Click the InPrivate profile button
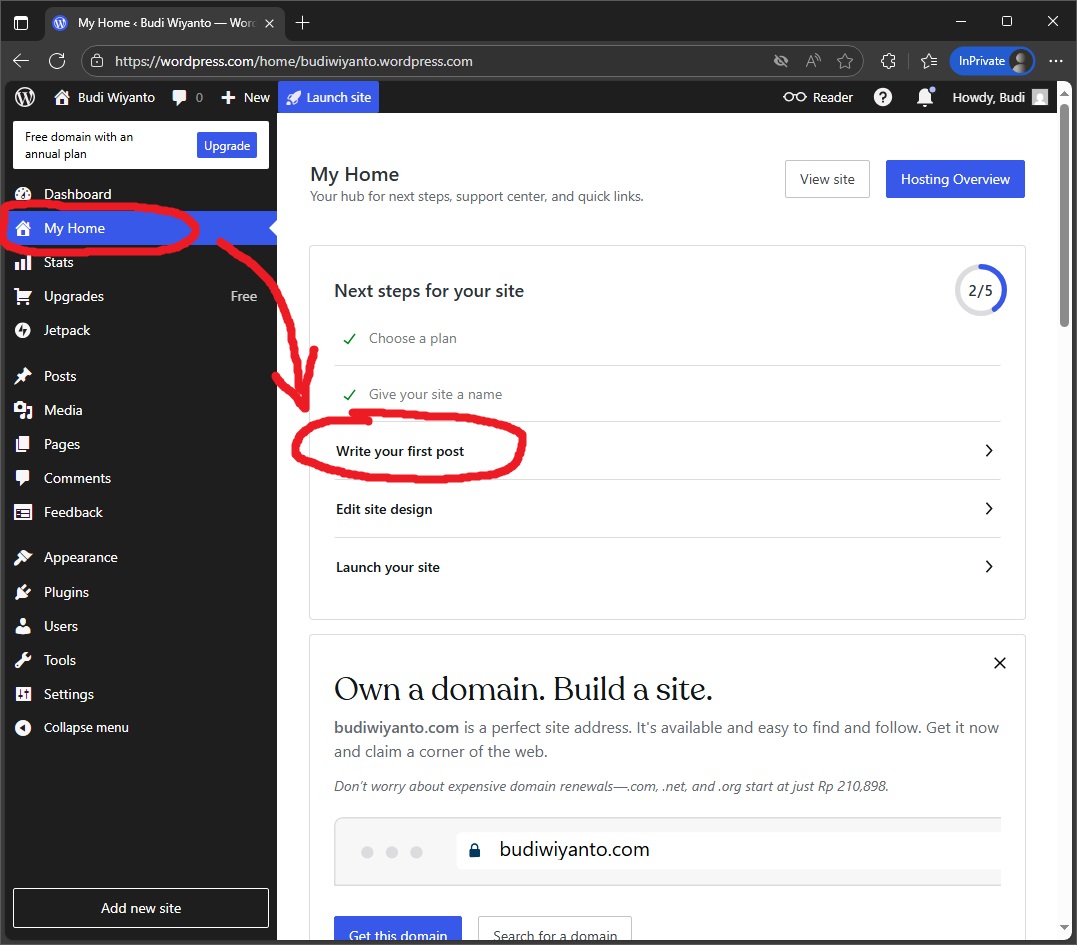The image size is (1077, 945). (x=992, y=61)
